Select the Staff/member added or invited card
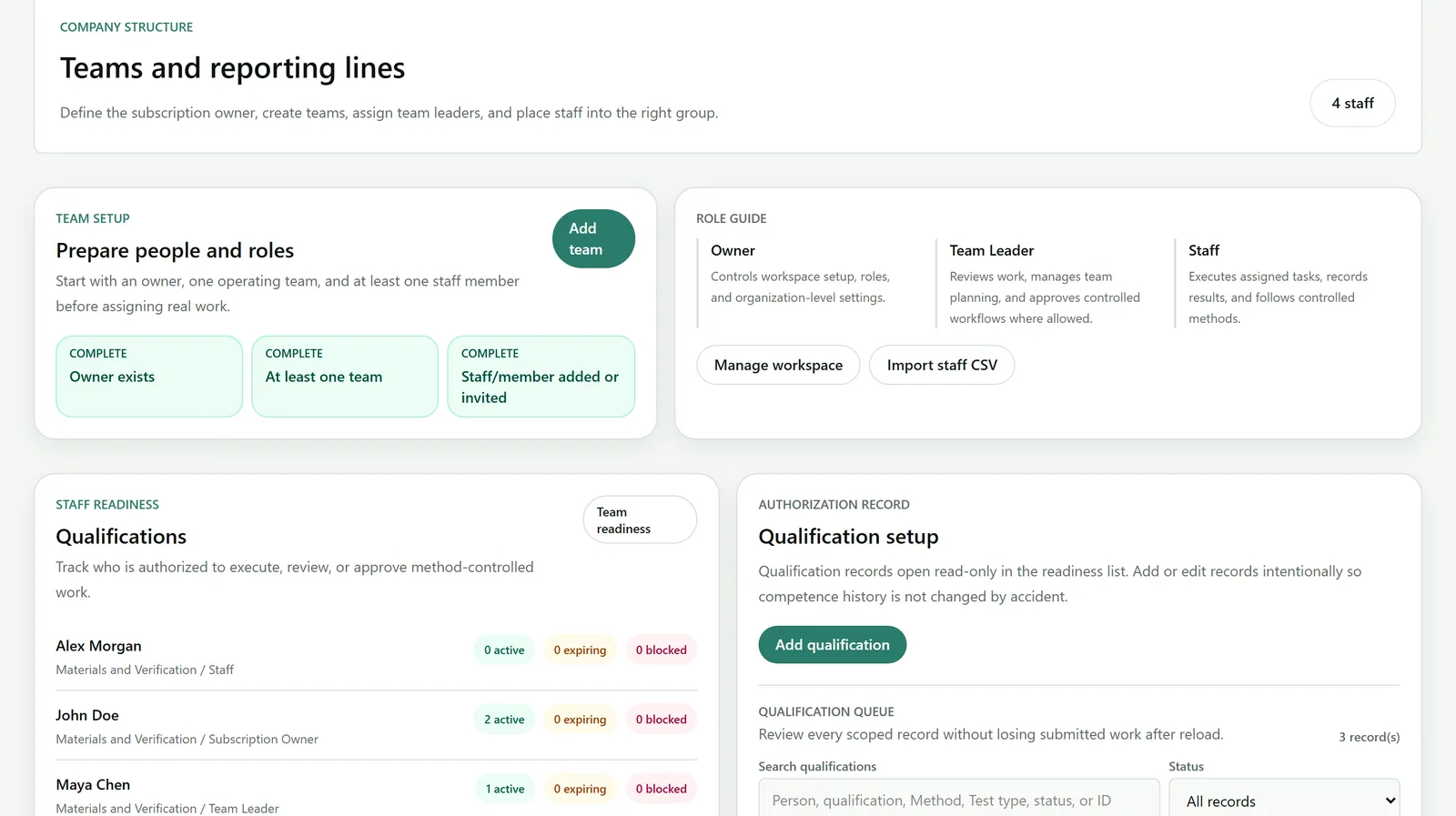Viewport: 1456px width, 816px height. click(541, 377)
